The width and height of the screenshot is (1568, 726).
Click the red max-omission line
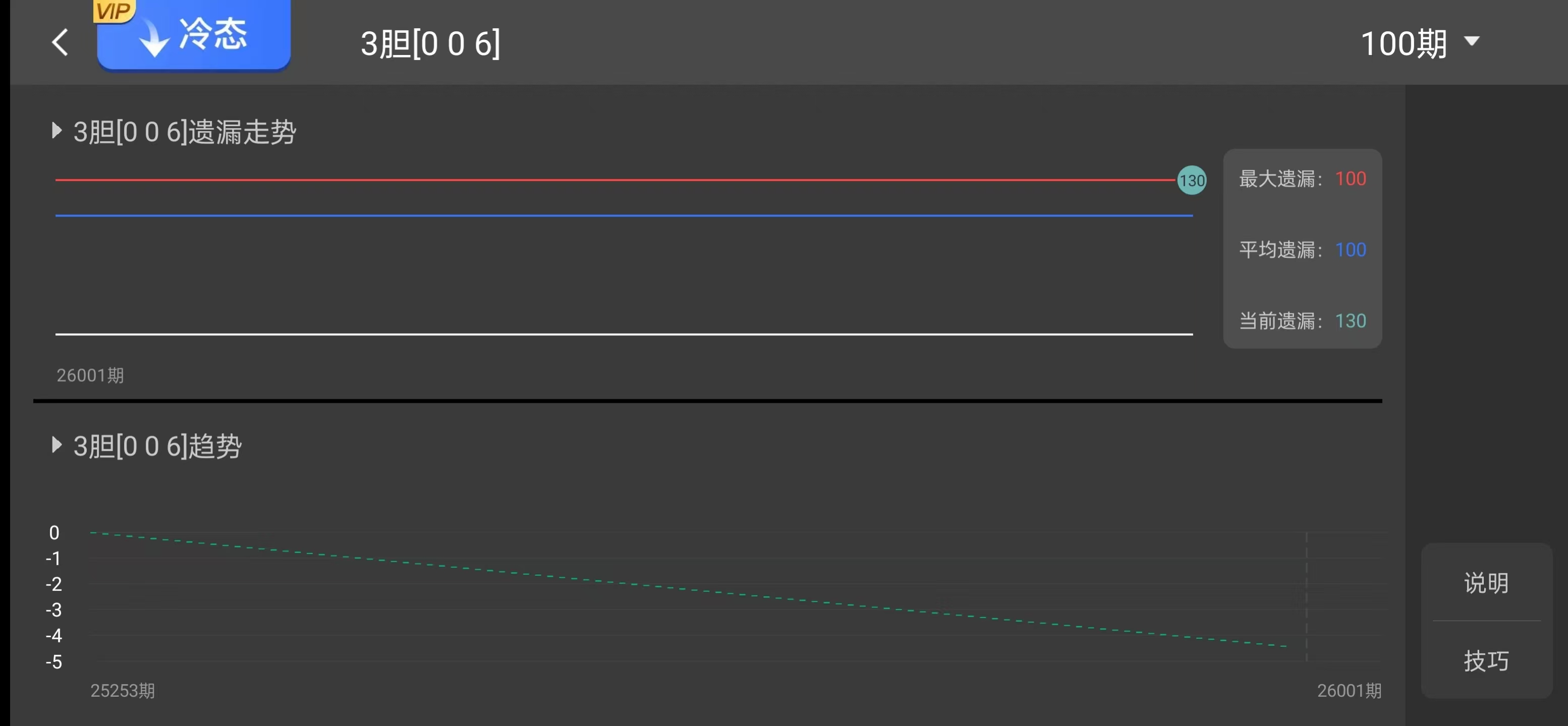609,180
